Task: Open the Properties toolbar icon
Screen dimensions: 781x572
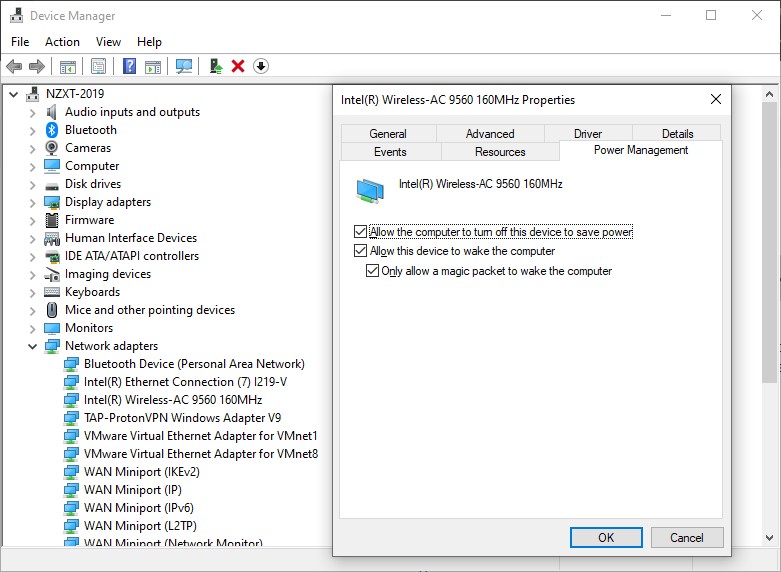Action: (x=99, y=66)
